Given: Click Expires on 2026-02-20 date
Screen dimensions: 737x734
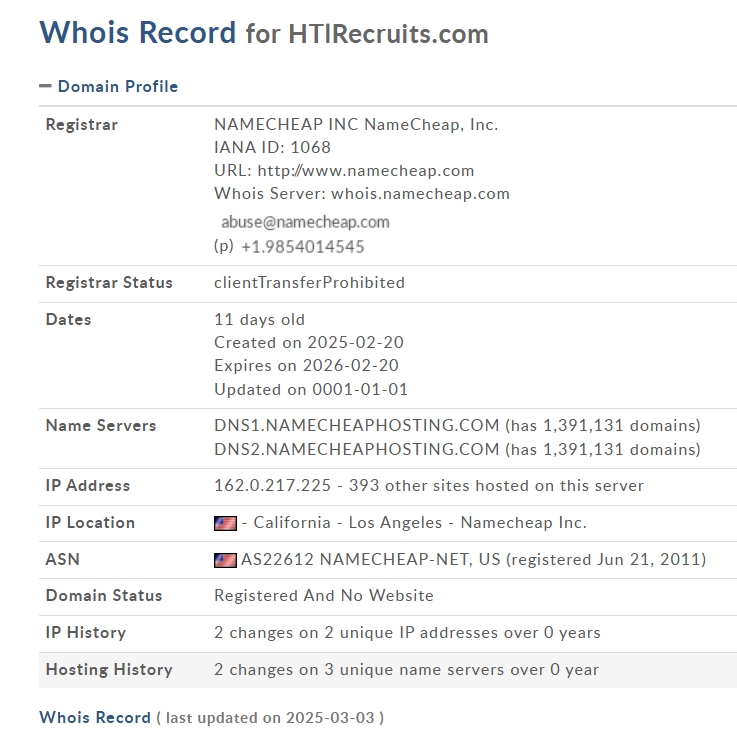Looking at the screenshot, I should click(306, 366).
